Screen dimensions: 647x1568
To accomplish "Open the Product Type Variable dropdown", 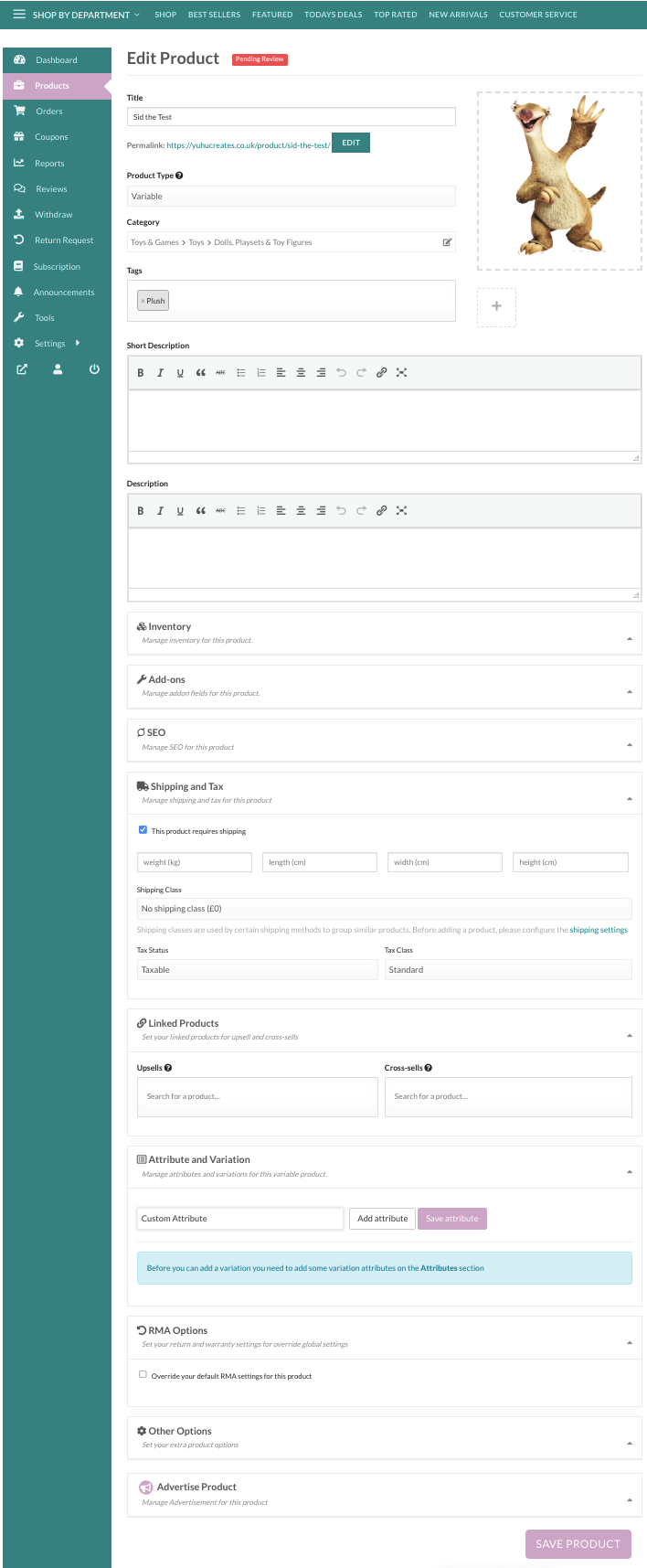I will pos(292,196).
